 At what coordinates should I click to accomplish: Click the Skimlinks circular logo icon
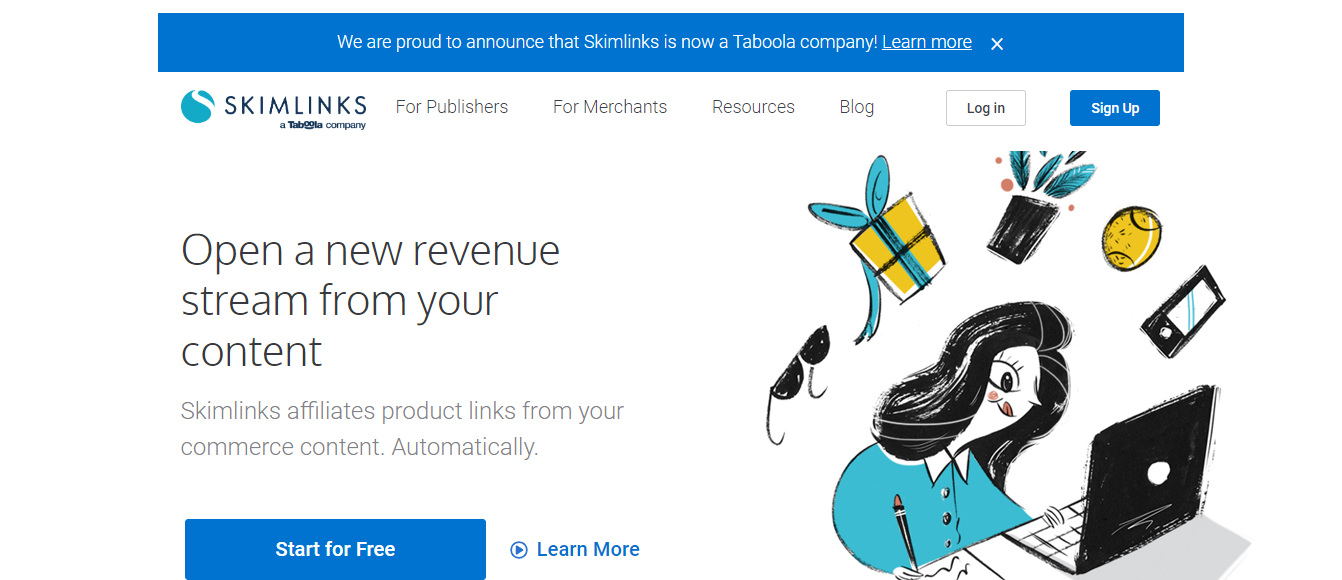197,107
